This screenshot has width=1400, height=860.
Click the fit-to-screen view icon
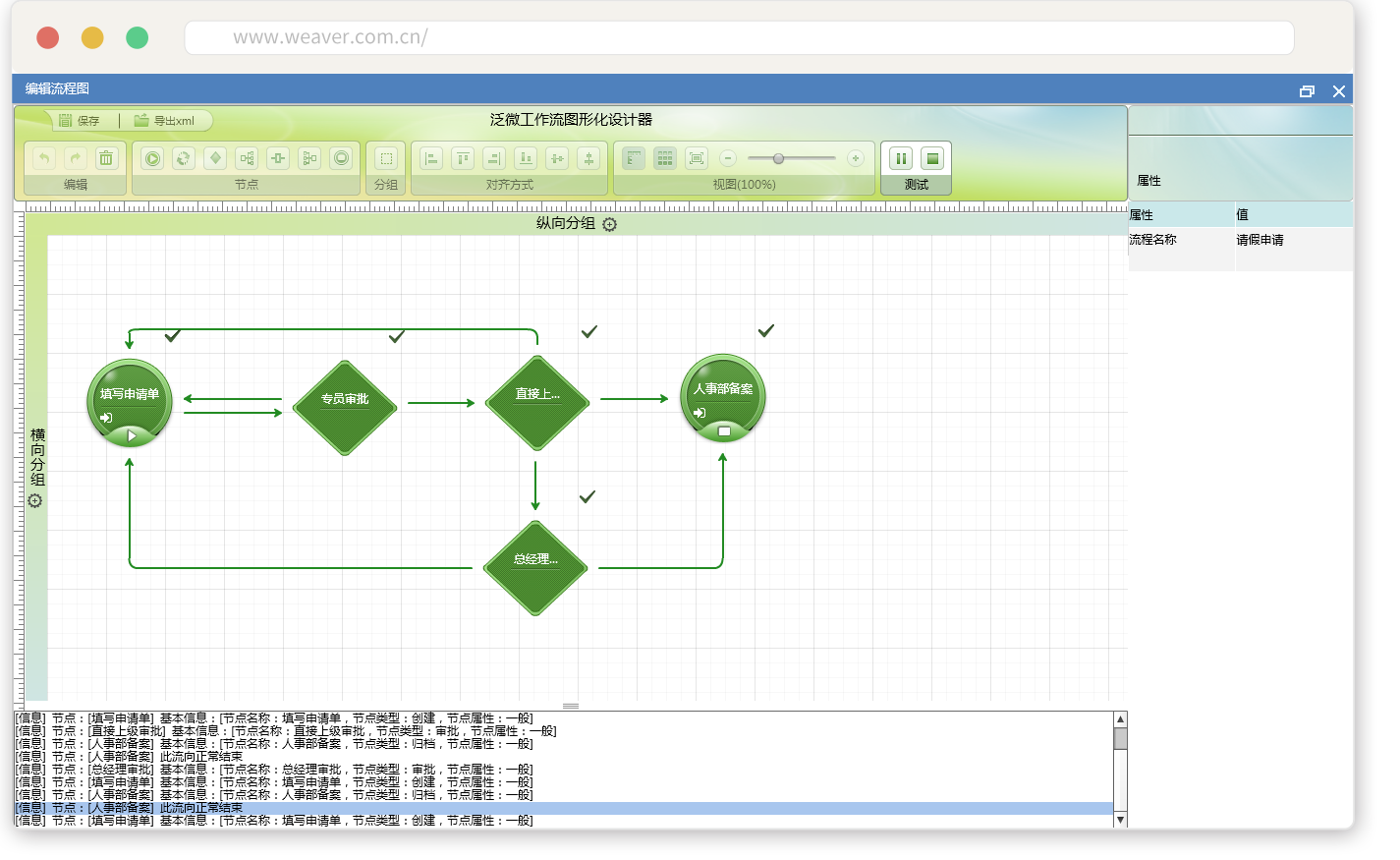(697, 158)
